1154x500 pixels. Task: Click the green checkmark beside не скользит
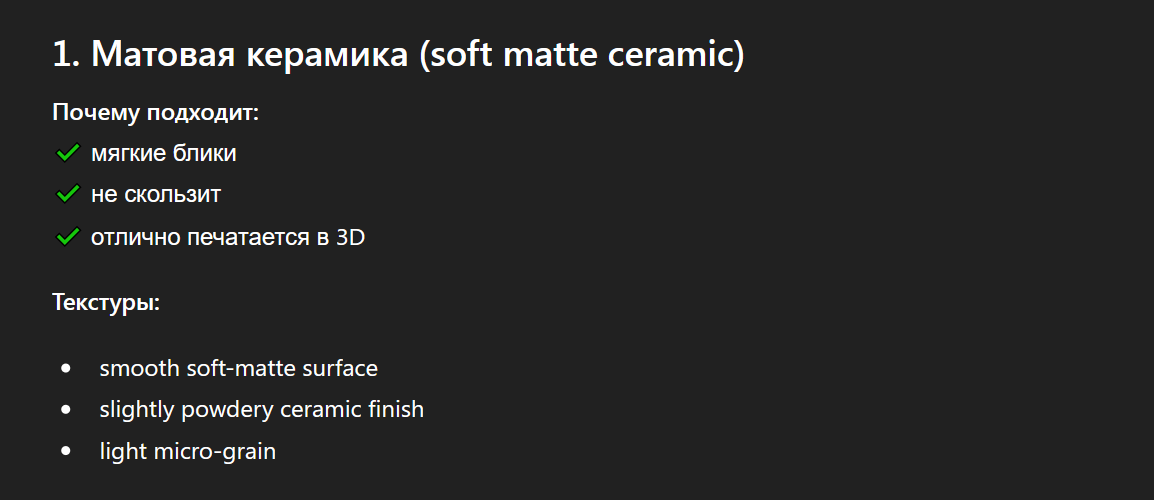tap(67, 194)
